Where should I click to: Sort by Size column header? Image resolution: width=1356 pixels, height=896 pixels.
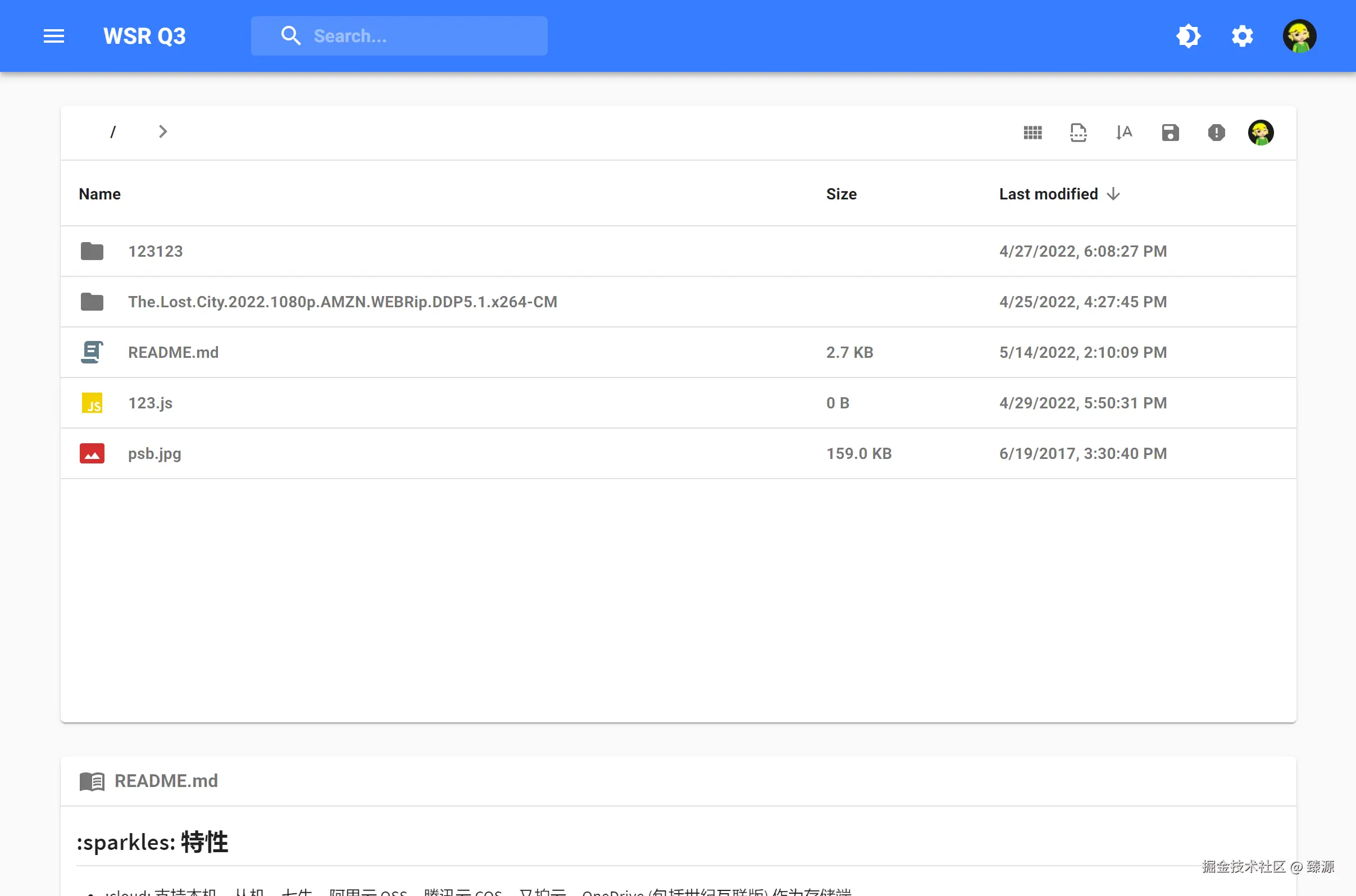[840, 194]
